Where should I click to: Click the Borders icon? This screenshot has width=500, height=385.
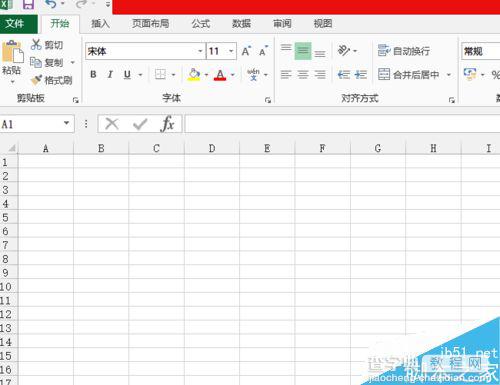(x=160, y=74)
